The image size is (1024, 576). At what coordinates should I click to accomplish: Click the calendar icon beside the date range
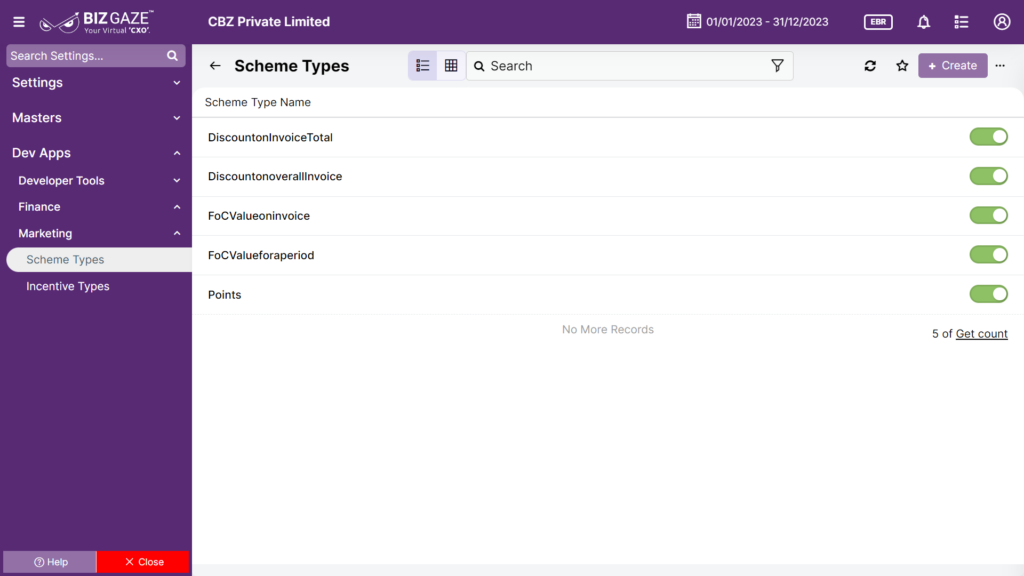[694, 22]
